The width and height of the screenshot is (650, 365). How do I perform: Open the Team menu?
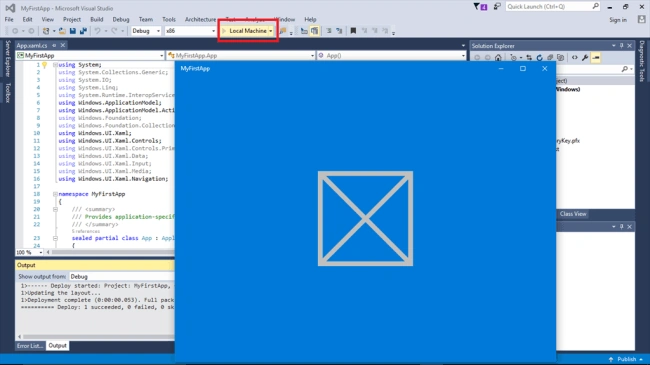pos(146,19)
